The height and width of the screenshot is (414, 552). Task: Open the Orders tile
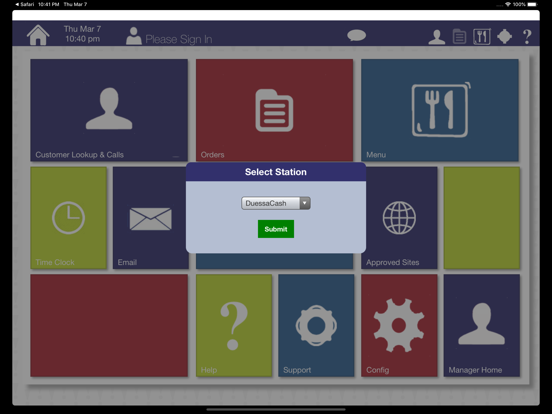(275, 110)
